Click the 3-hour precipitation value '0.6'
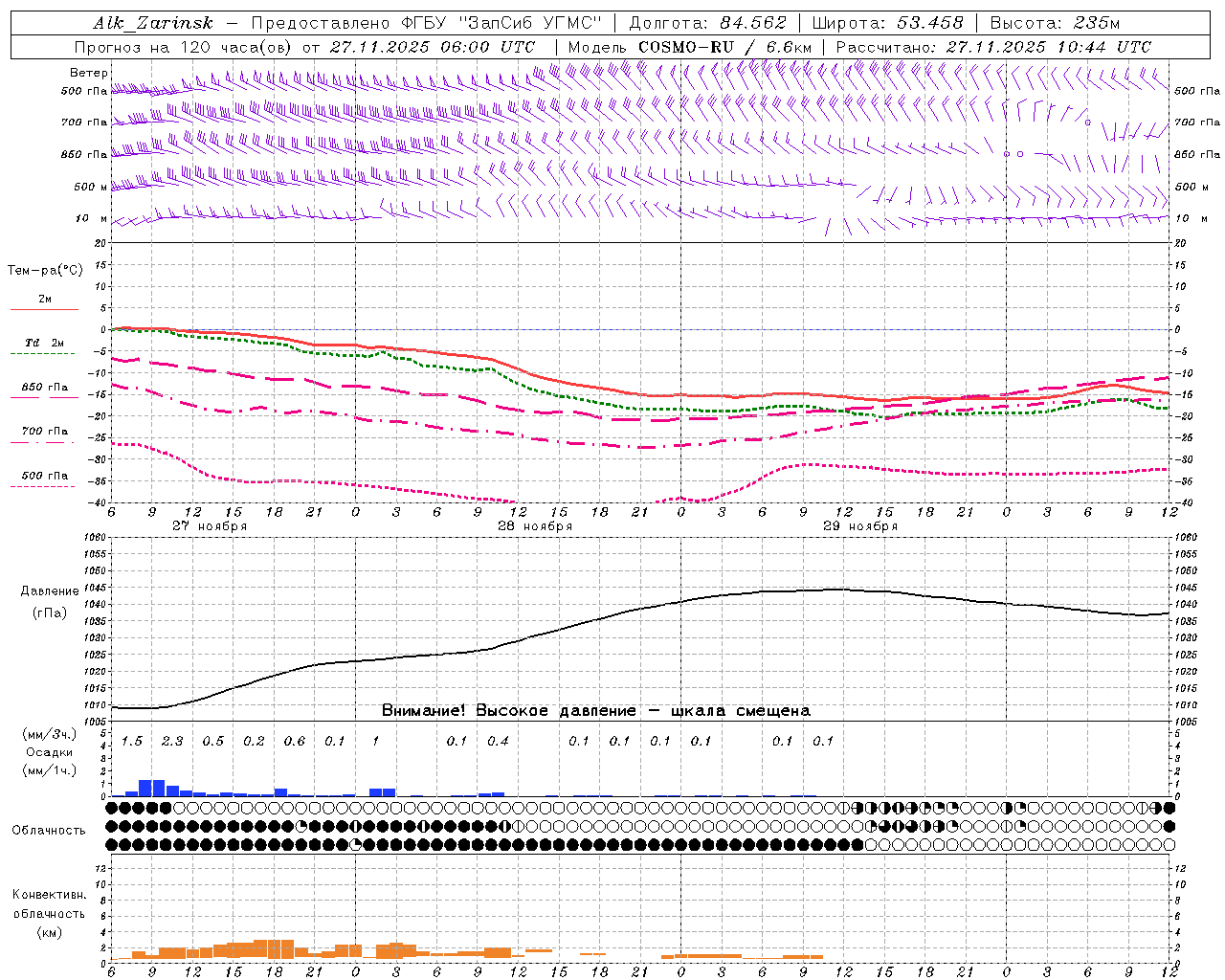Viewport: 1225px width, 980px height. 295,741
